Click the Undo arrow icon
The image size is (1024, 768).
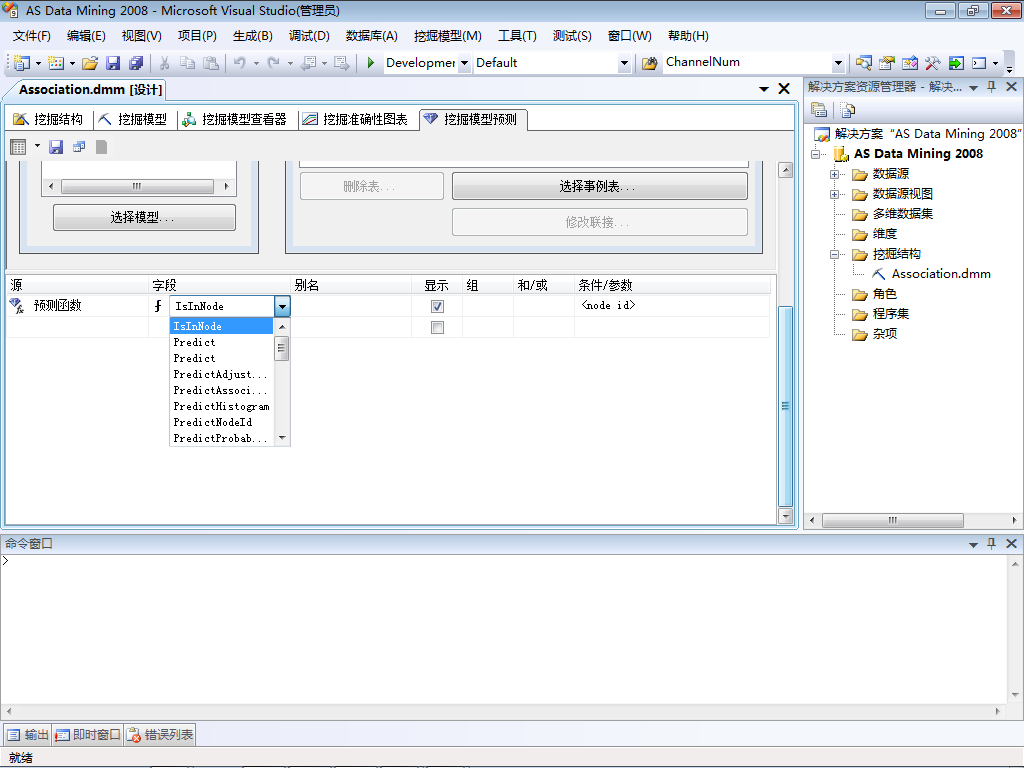[x=240, y=63]
